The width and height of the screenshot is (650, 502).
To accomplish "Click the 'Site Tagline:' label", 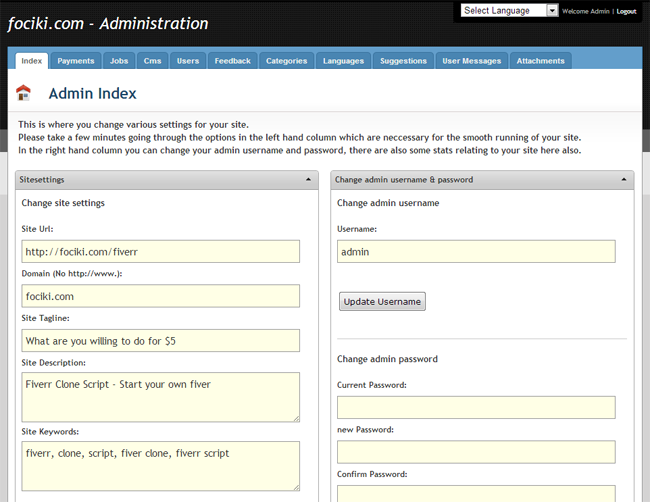I will click(x=46, y=318).
